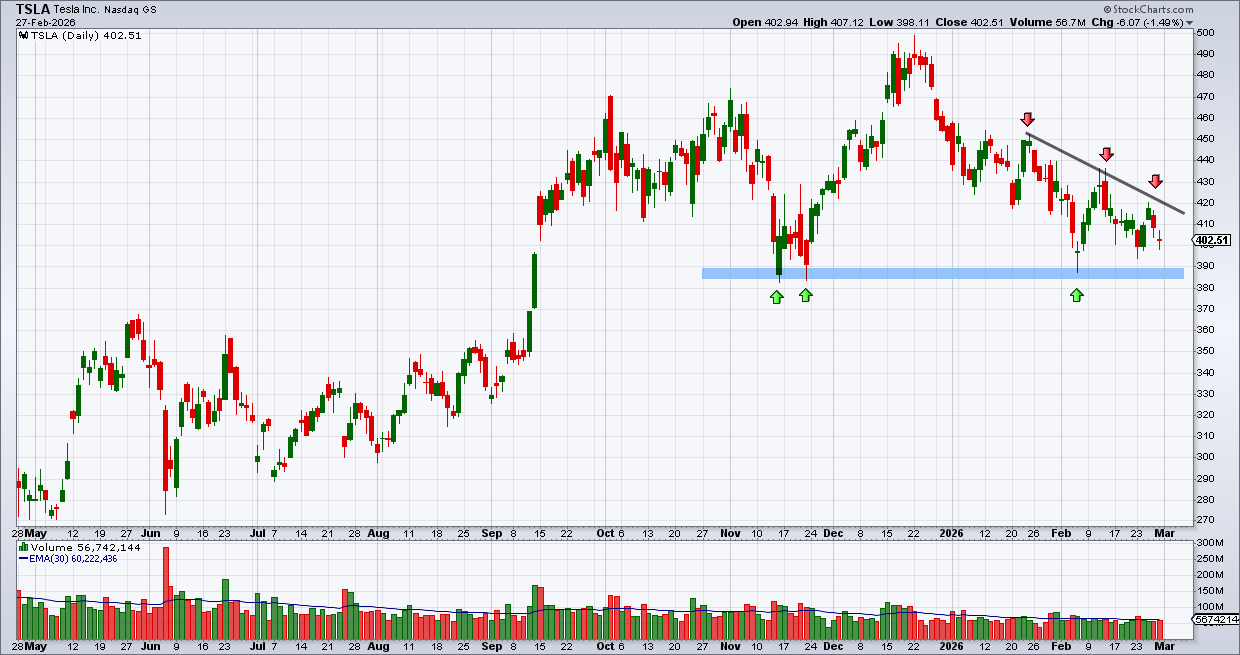Click the 450 price axis label
This screenshot has width=1240, height=655.
click(1206, 139)
